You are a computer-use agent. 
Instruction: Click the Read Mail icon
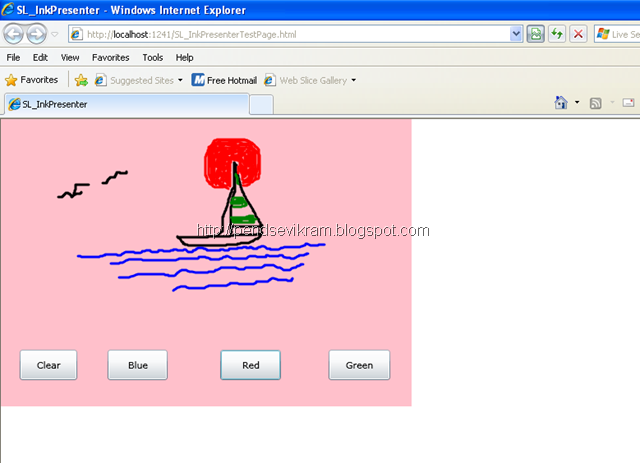click(628, 102)
